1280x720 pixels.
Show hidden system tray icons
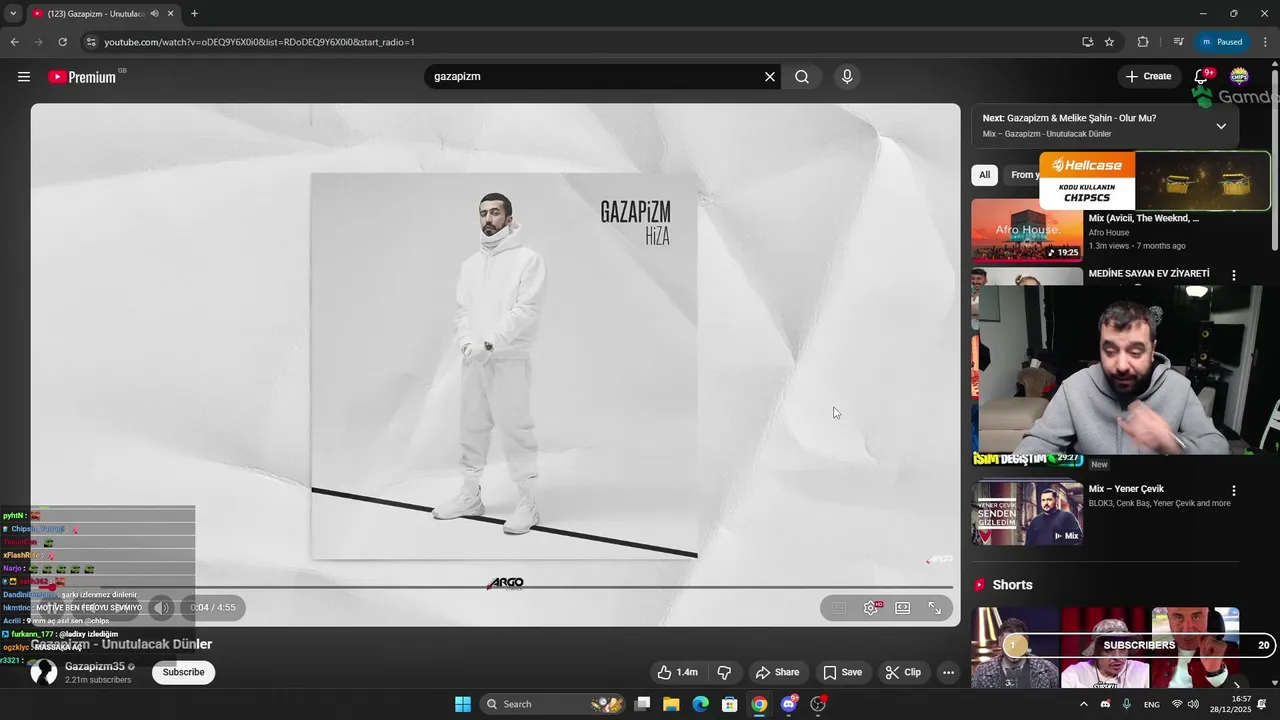tap(1083, 704)
